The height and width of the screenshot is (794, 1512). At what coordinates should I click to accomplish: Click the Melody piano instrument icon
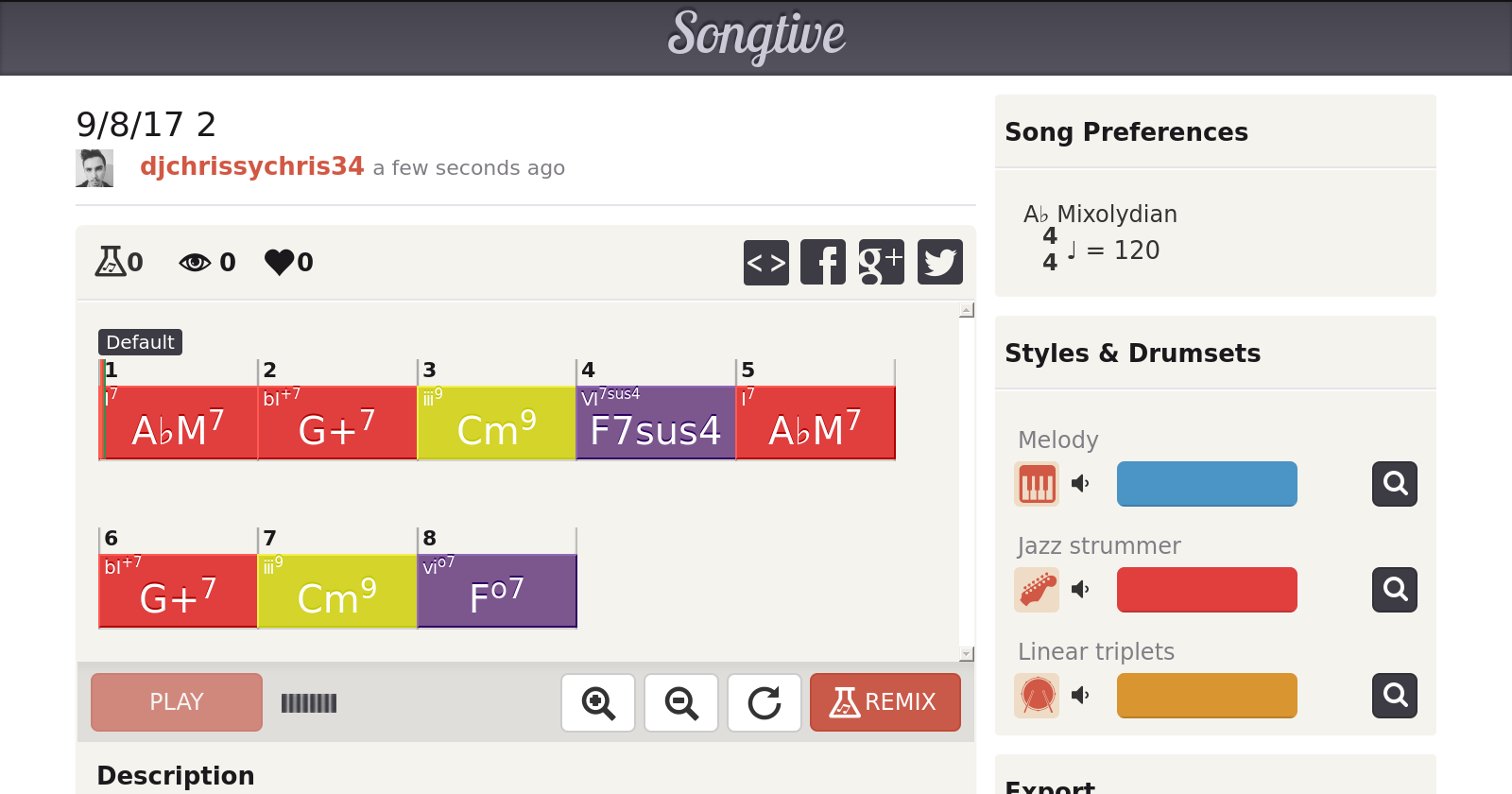(x=1037, y=484)
